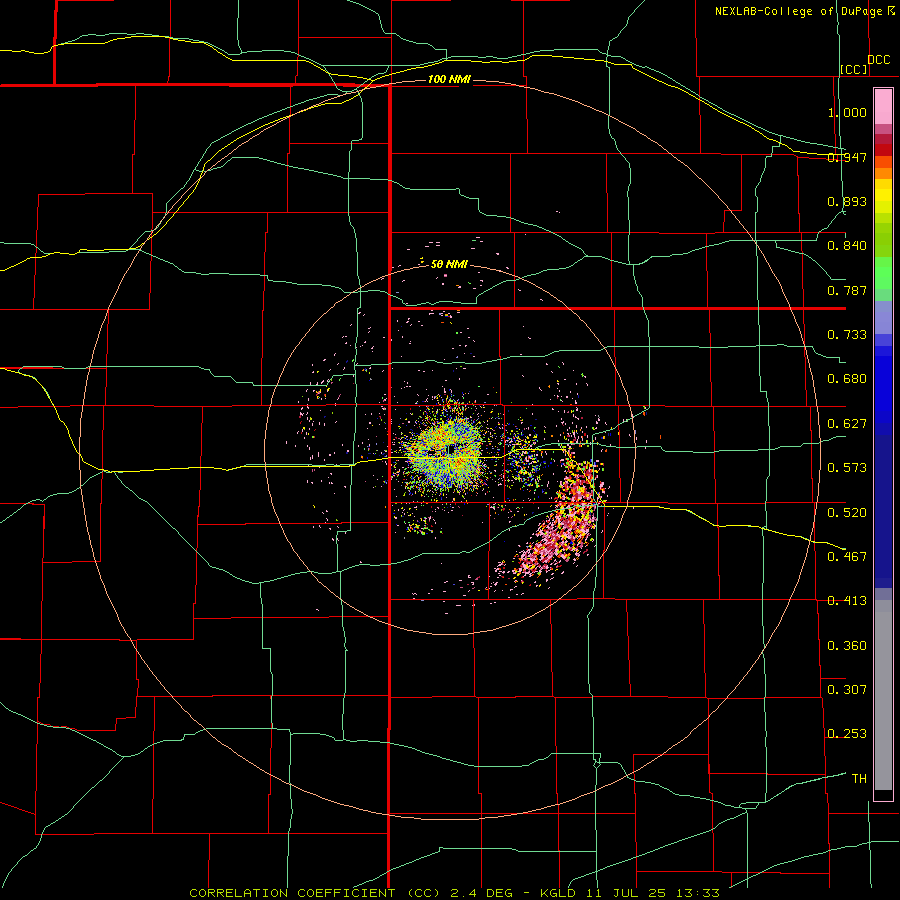900x900 pixels.
Task: Click the 0.947 color scale value
Action: (x=847, y=157)
